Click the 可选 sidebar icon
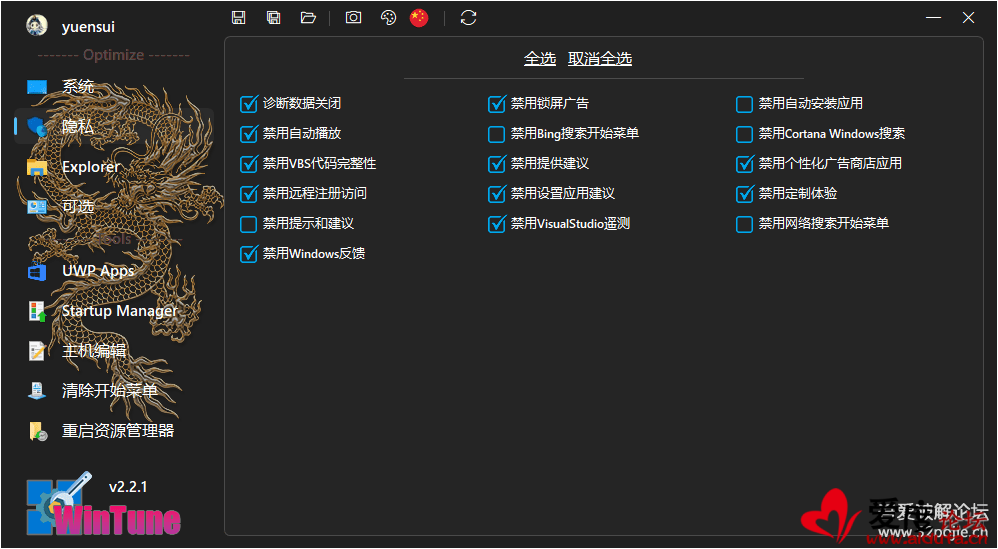This screenshot has width=998, height=549. (x=37, y=207)
